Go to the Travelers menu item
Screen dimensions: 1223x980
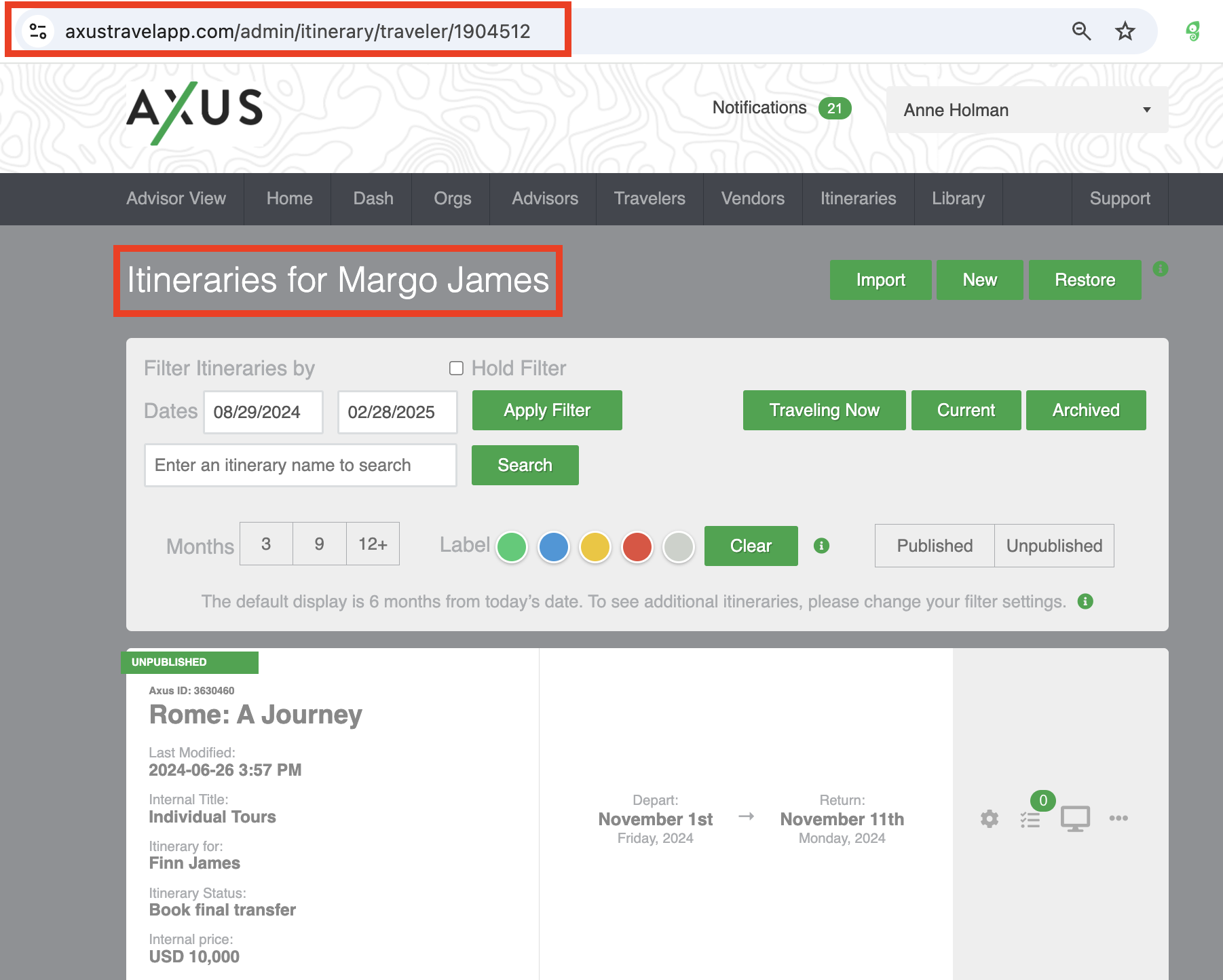tap(650, 199)
